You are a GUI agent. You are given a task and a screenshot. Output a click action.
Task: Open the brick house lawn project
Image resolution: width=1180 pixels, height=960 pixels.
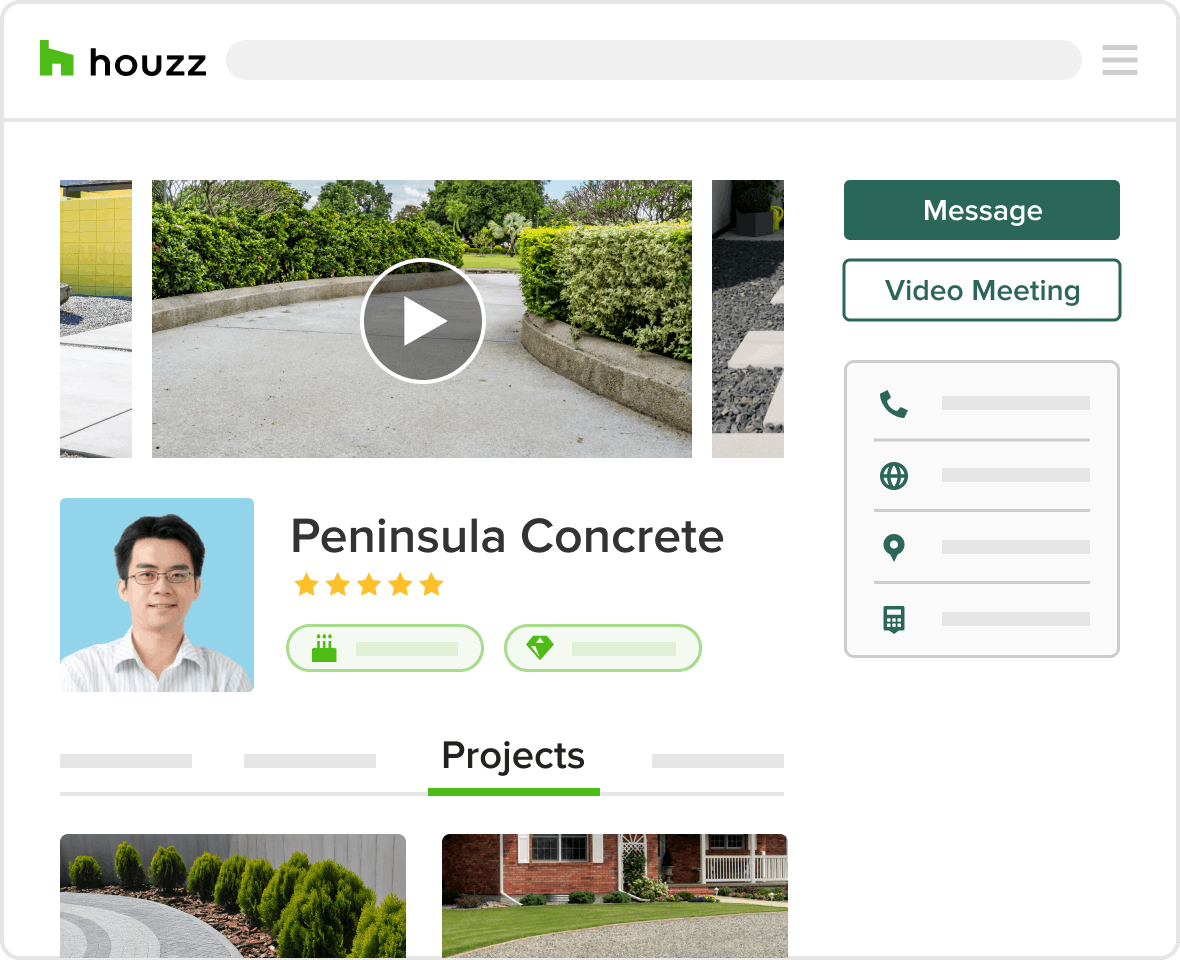pos(614,895)
